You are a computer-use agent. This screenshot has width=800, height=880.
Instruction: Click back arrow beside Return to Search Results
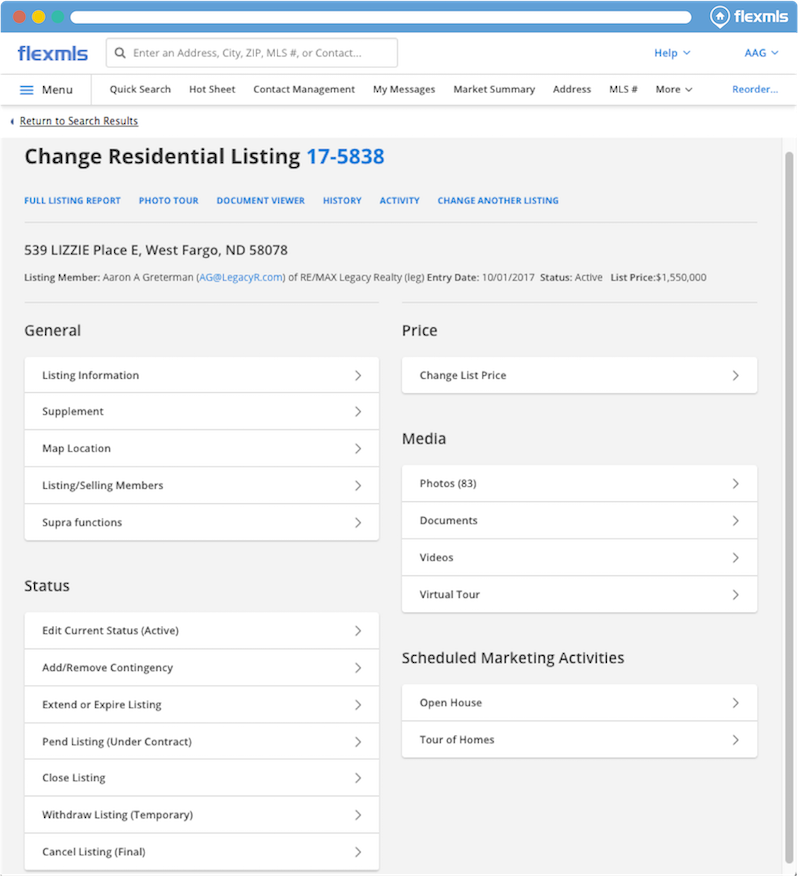(12, 121)
